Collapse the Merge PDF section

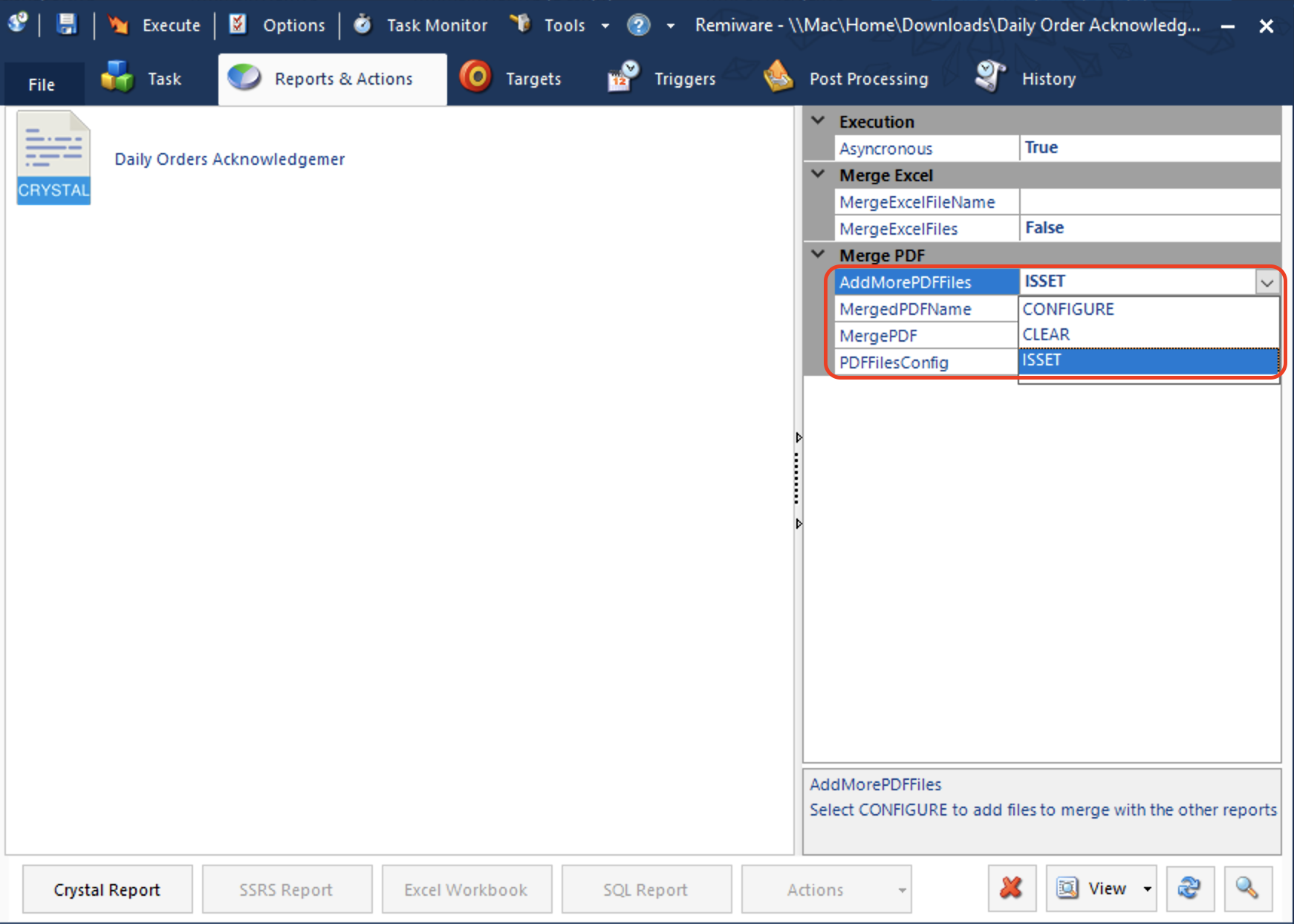coord(819,255)
